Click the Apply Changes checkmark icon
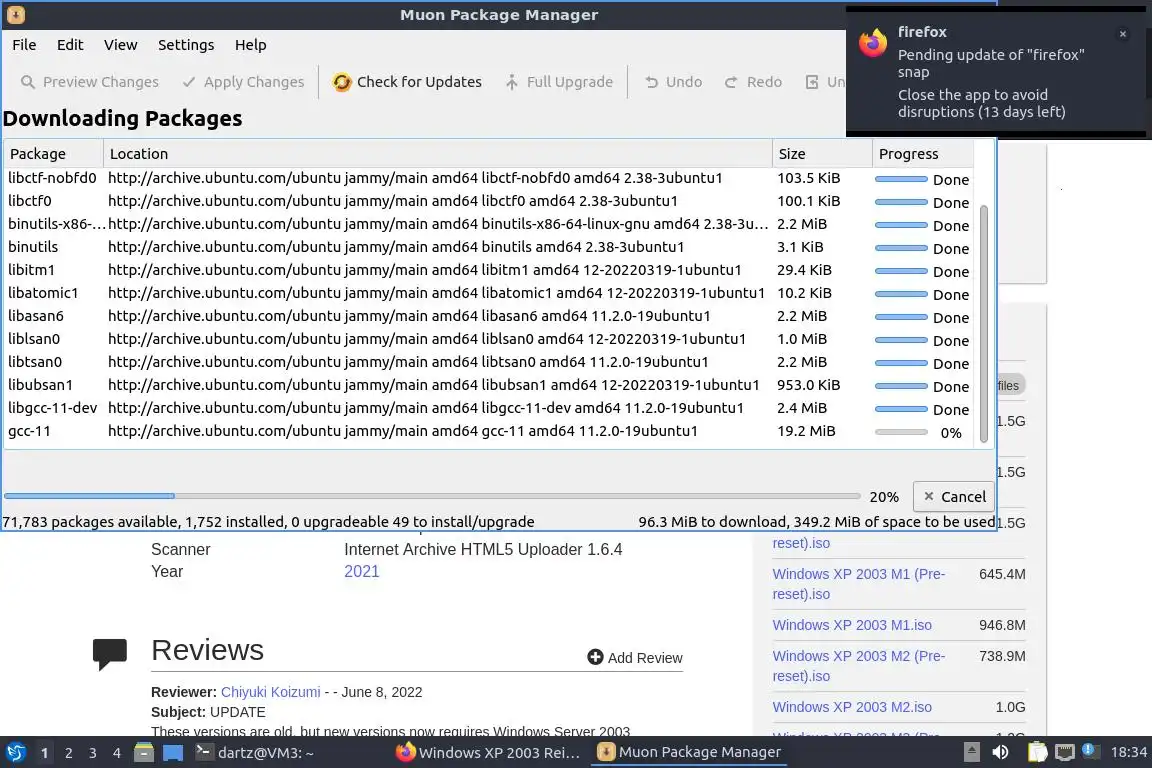 point(189,82)
